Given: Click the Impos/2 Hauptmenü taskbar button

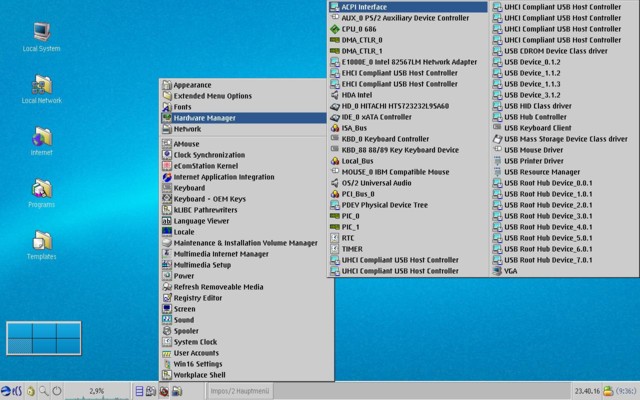Looking at the screenshot, I should click(x=240, y=391).
